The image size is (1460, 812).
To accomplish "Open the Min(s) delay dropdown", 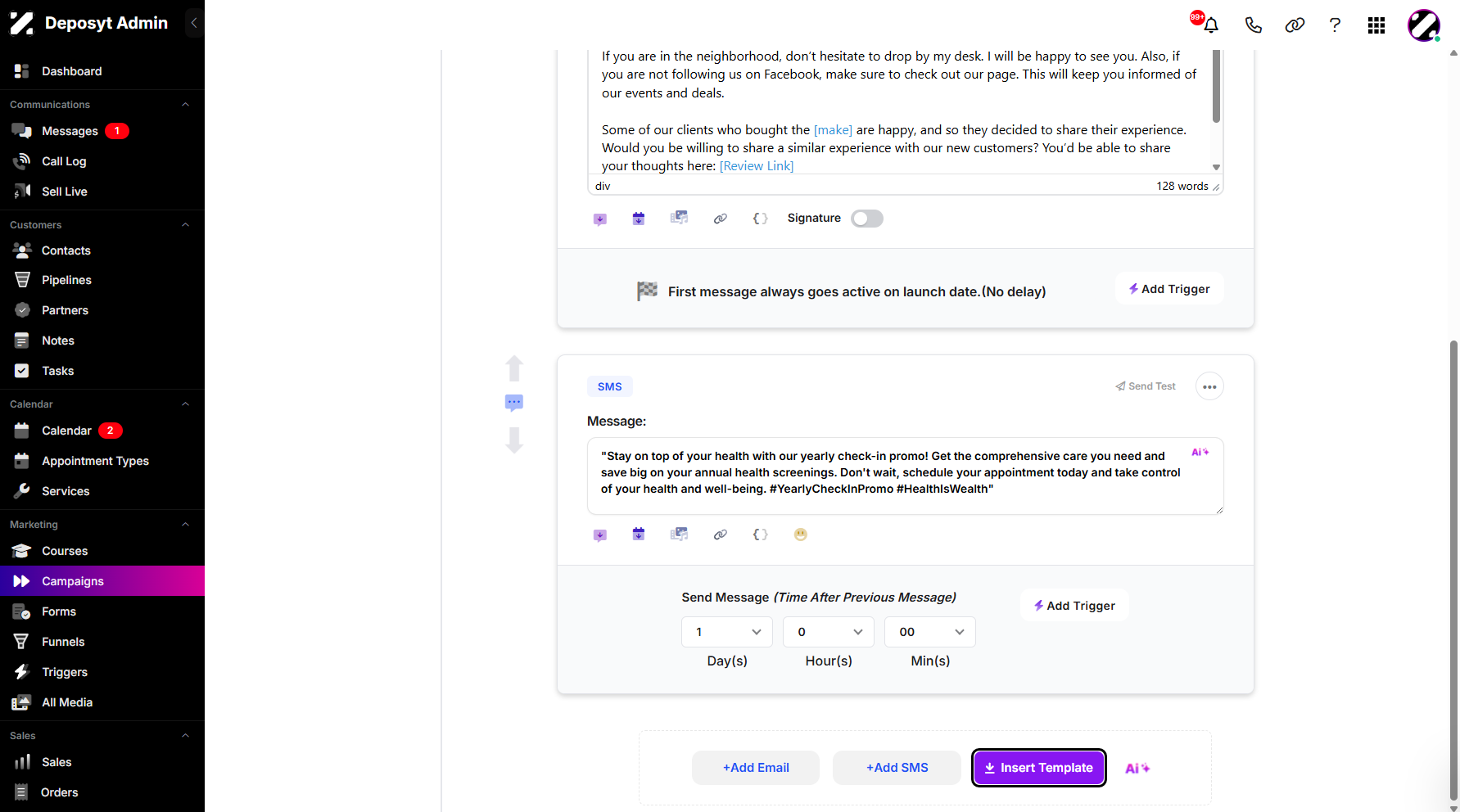I will pos(930,632).
